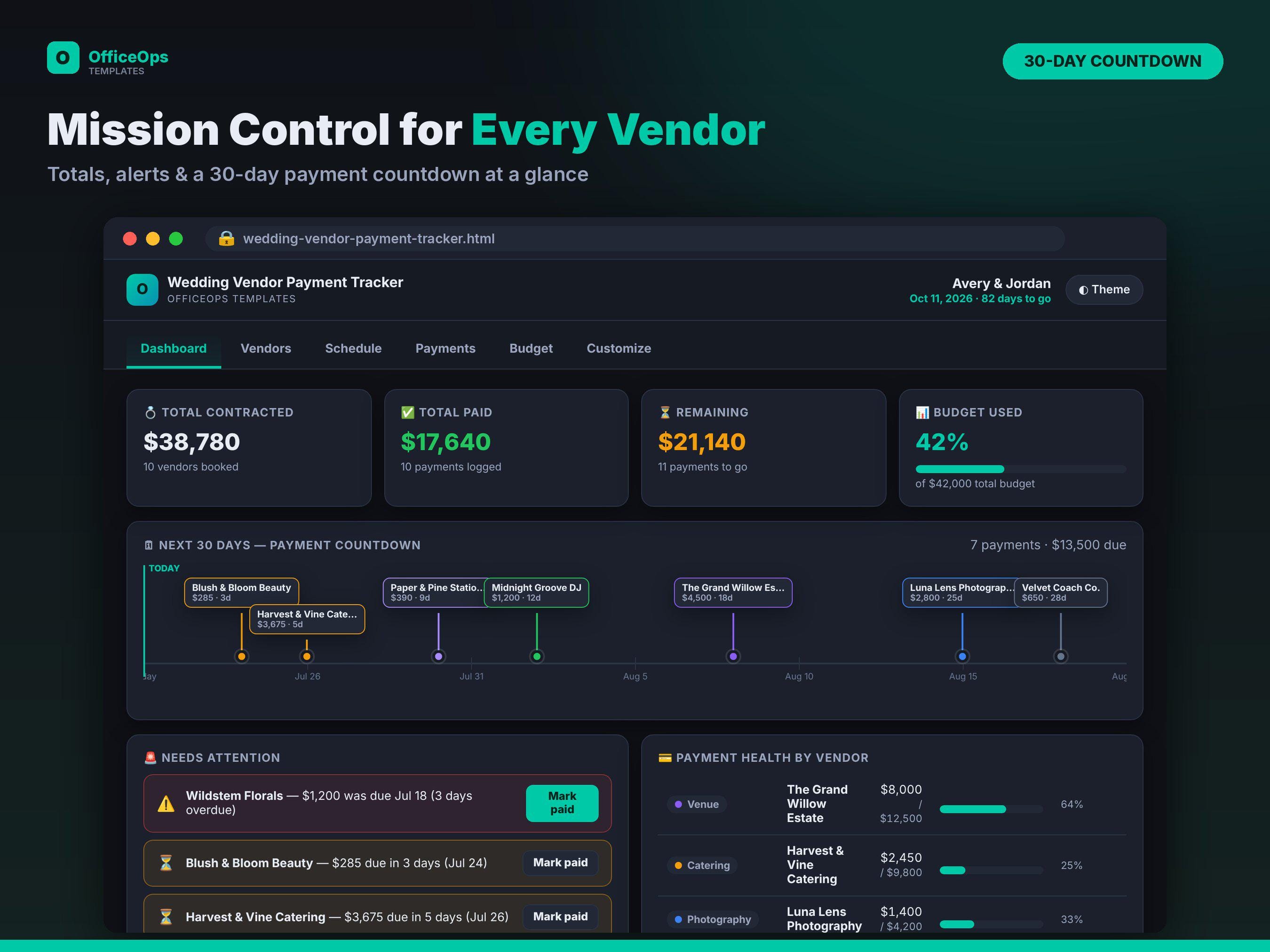This screenshot has height=952, width=1270.
Task: Toggle the Theme light/dark button
Action: coord(1104,290)
